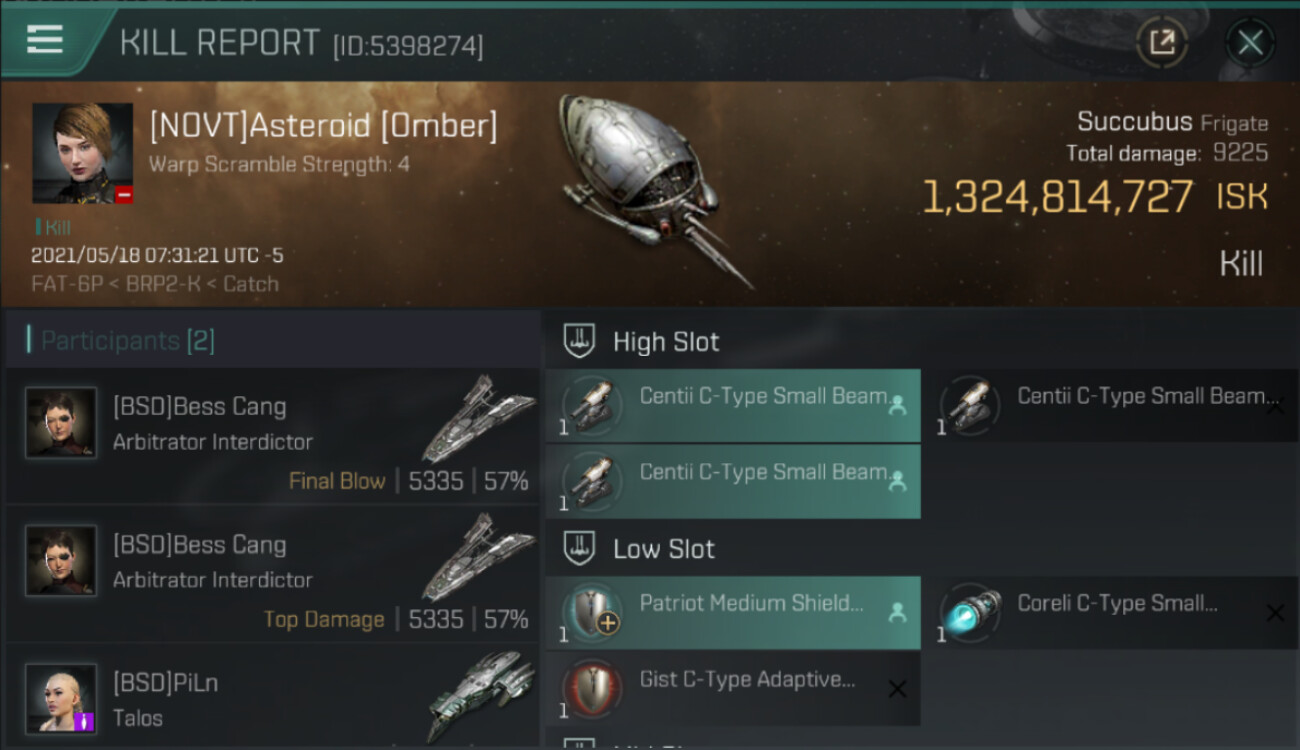Click the share kill report icon
This screenshot has width=1300, height=750.
click(1162, 42)
